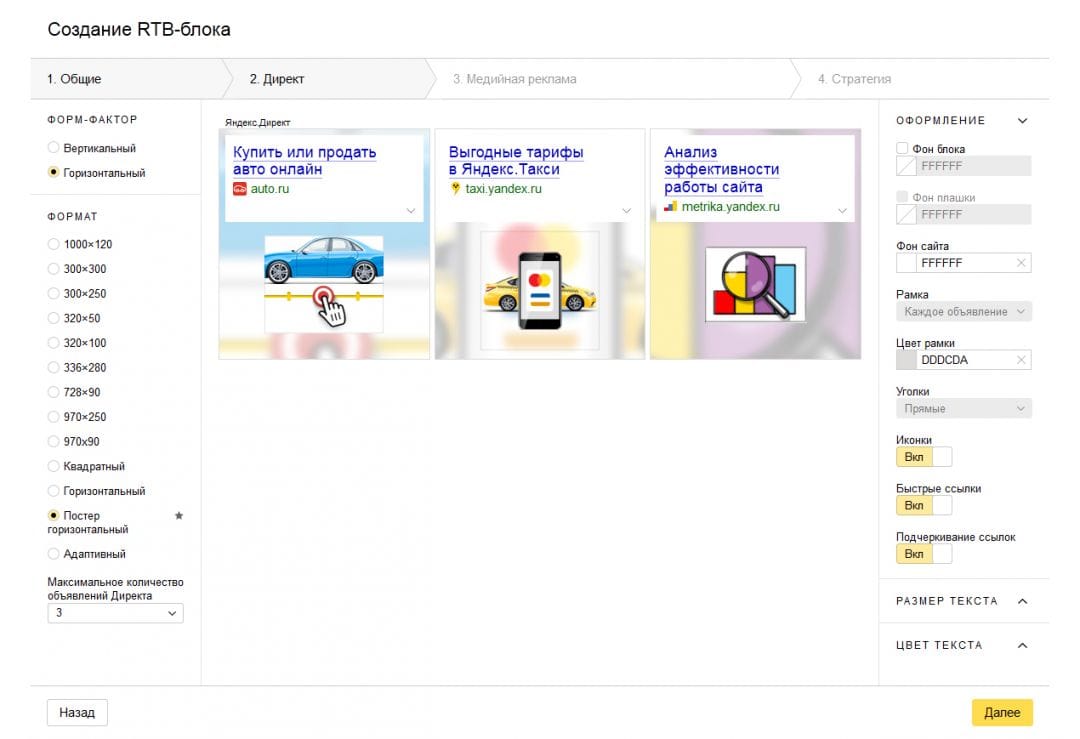Image resolution: width=1080 pixels, height=739 pixels.
Task: Select the Горизонтальный format option
Action: (x=53, y=491)
